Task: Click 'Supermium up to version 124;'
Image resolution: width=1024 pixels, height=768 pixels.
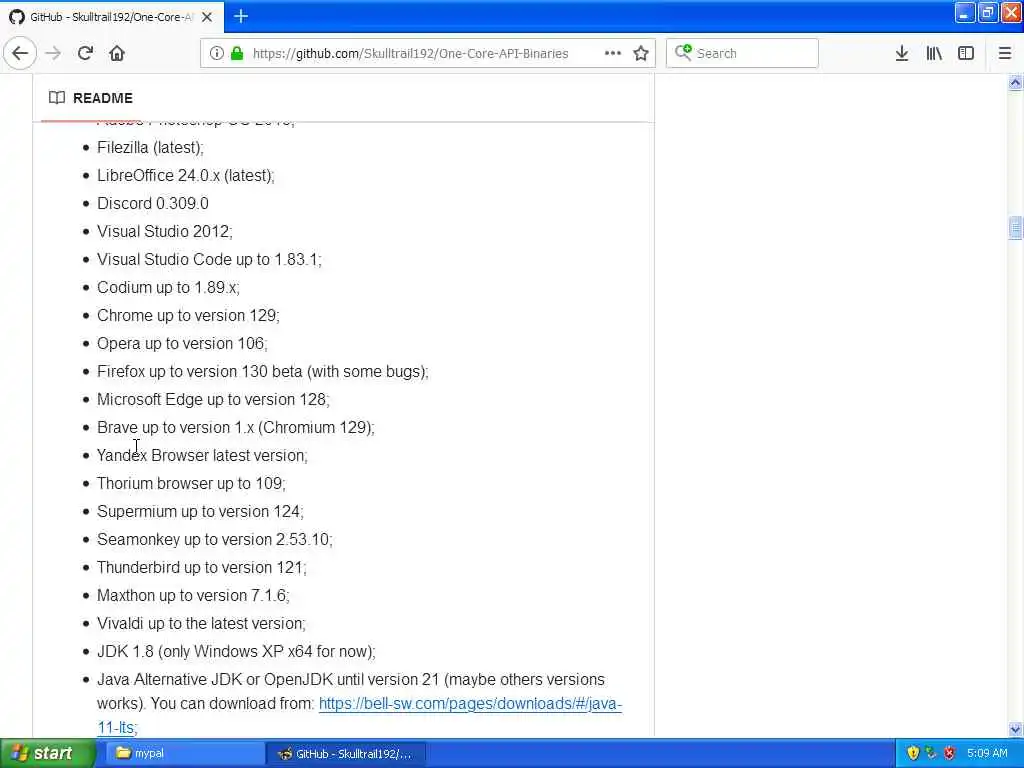Action: (x=200, y=512)
